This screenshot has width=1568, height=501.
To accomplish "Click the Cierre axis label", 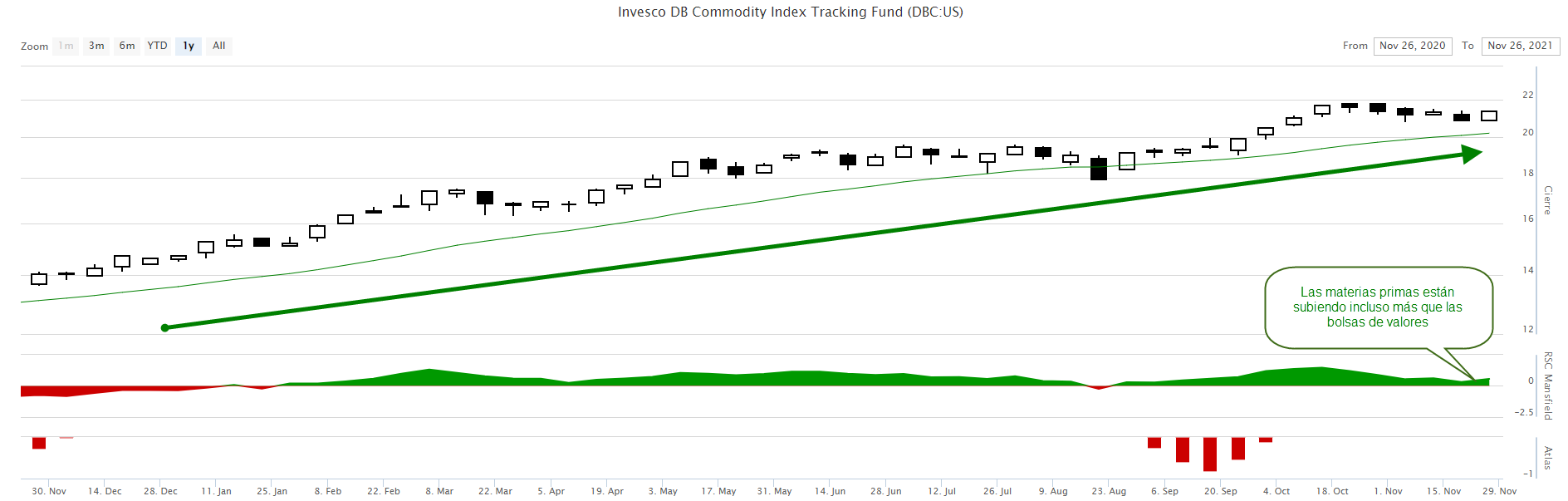I will 1548,200.
